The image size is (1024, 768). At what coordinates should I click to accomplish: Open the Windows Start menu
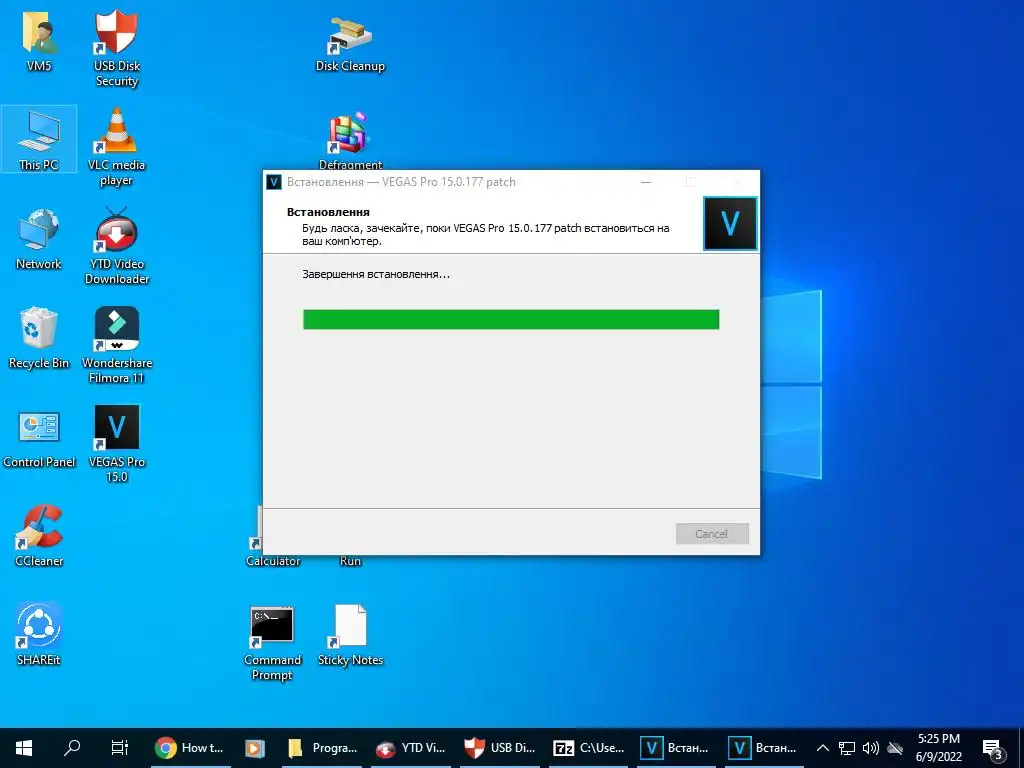pyautogui.click(x=24, y=748)
